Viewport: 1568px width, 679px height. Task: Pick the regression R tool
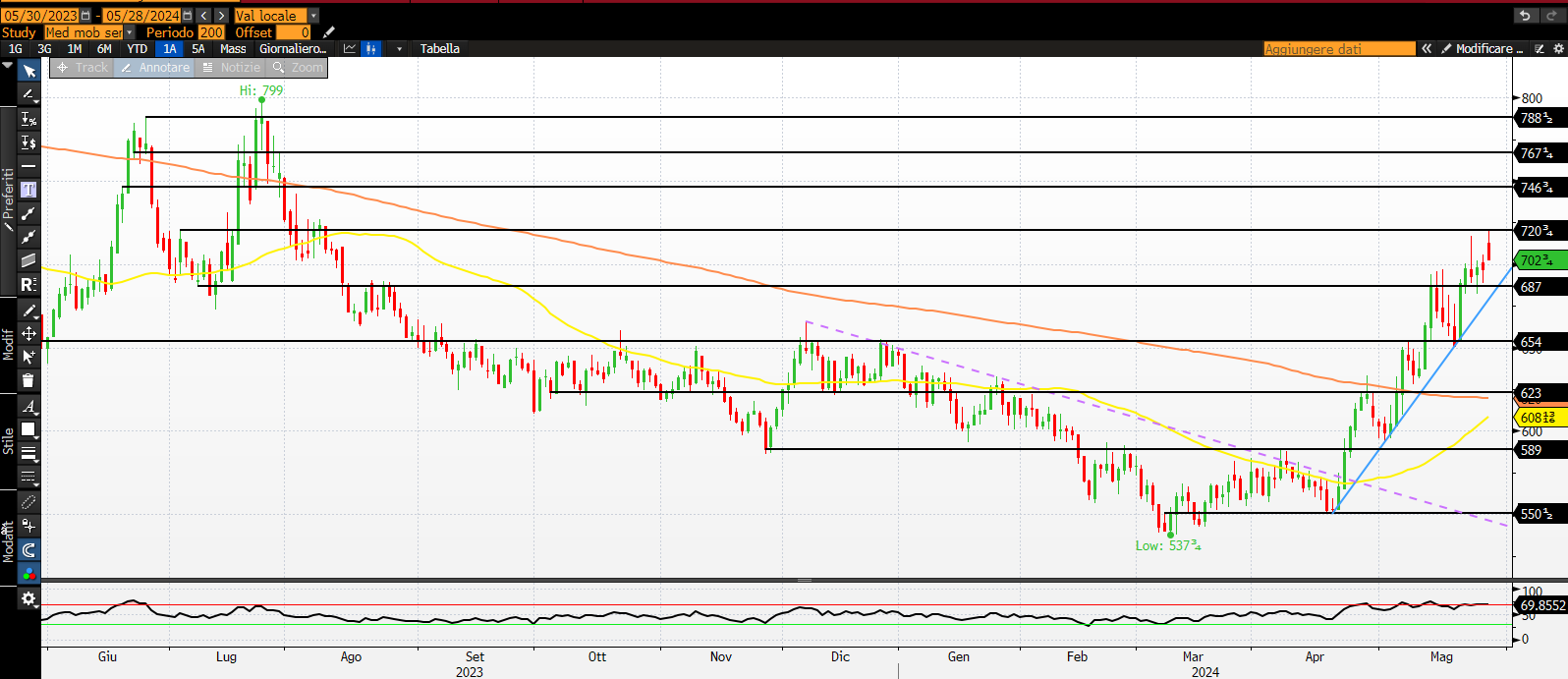point(28,284)
